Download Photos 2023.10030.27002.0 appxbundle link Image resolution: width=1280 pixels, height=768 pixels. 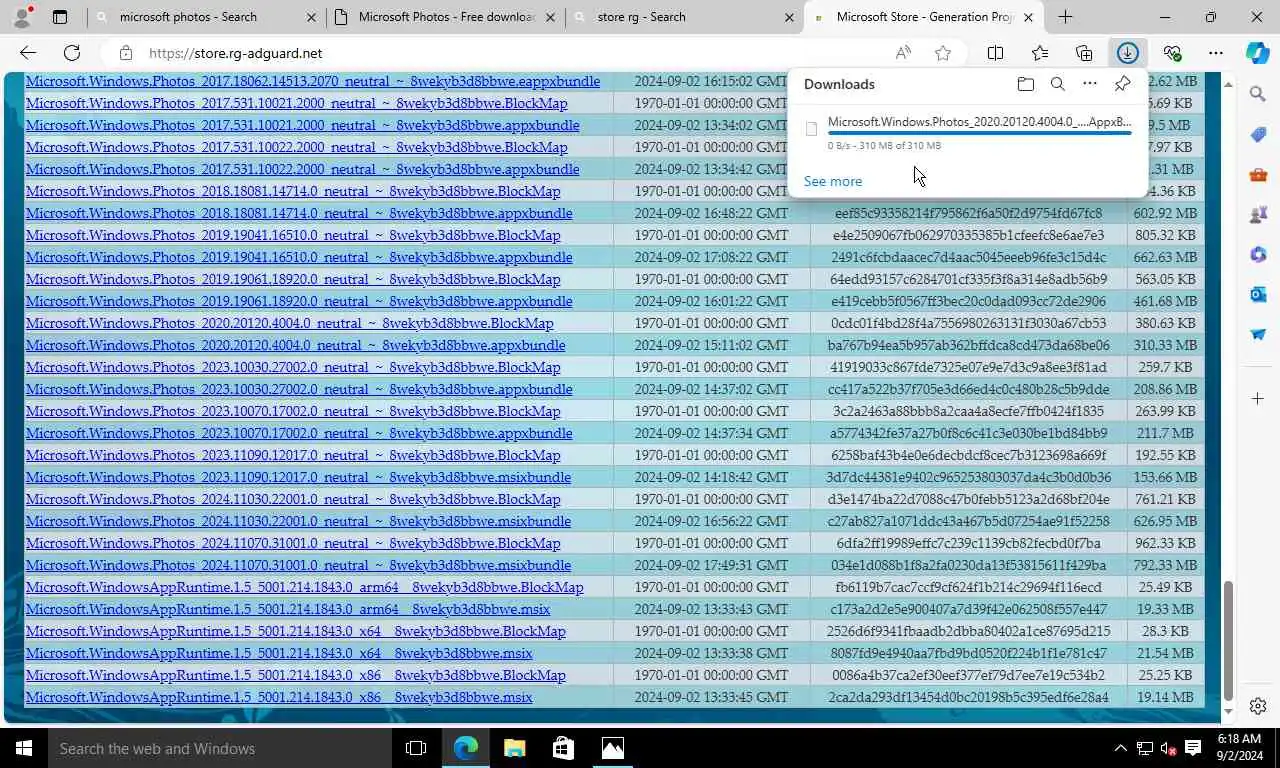(299, 389)
